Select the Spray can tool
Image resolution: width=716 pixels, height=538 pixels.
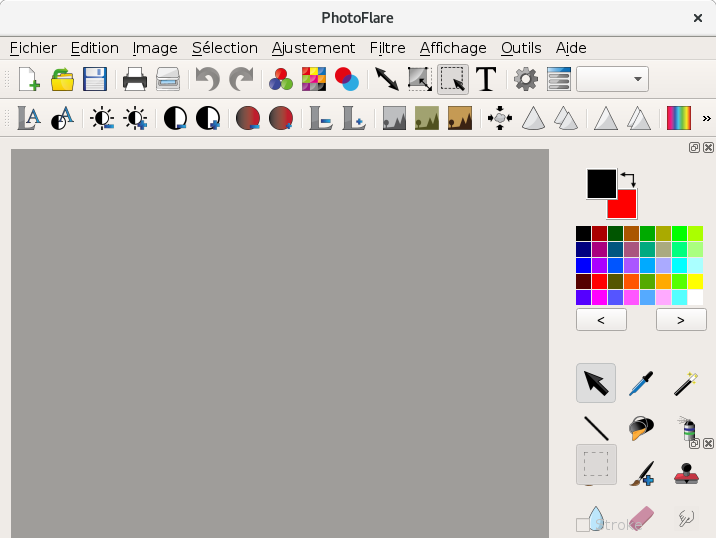click(x=685, y=428)
